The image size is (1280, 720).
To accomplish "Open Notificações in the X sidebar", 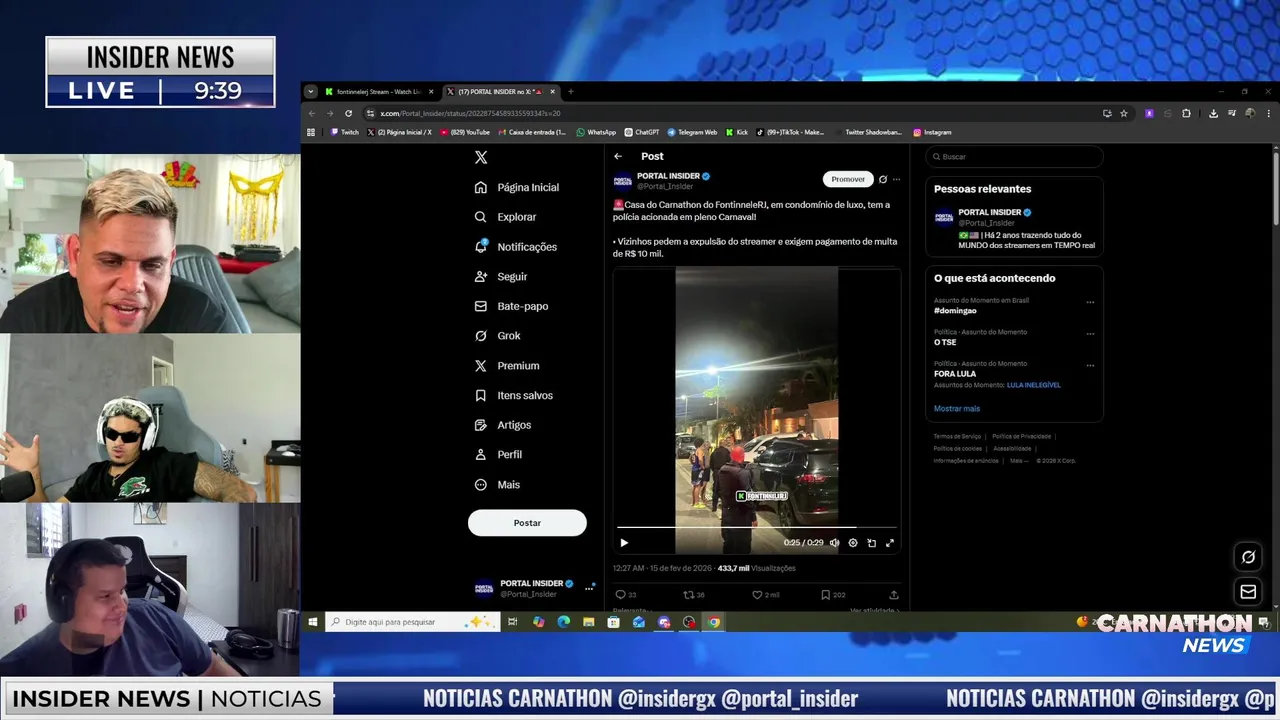I will [516, 247].
